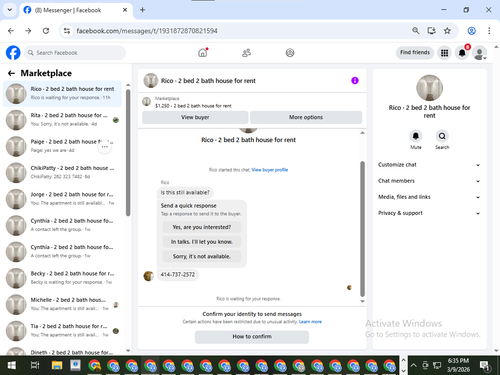Open the Chrome three-dot menu
The image size is (500, 375).
[x=489, y=31]
